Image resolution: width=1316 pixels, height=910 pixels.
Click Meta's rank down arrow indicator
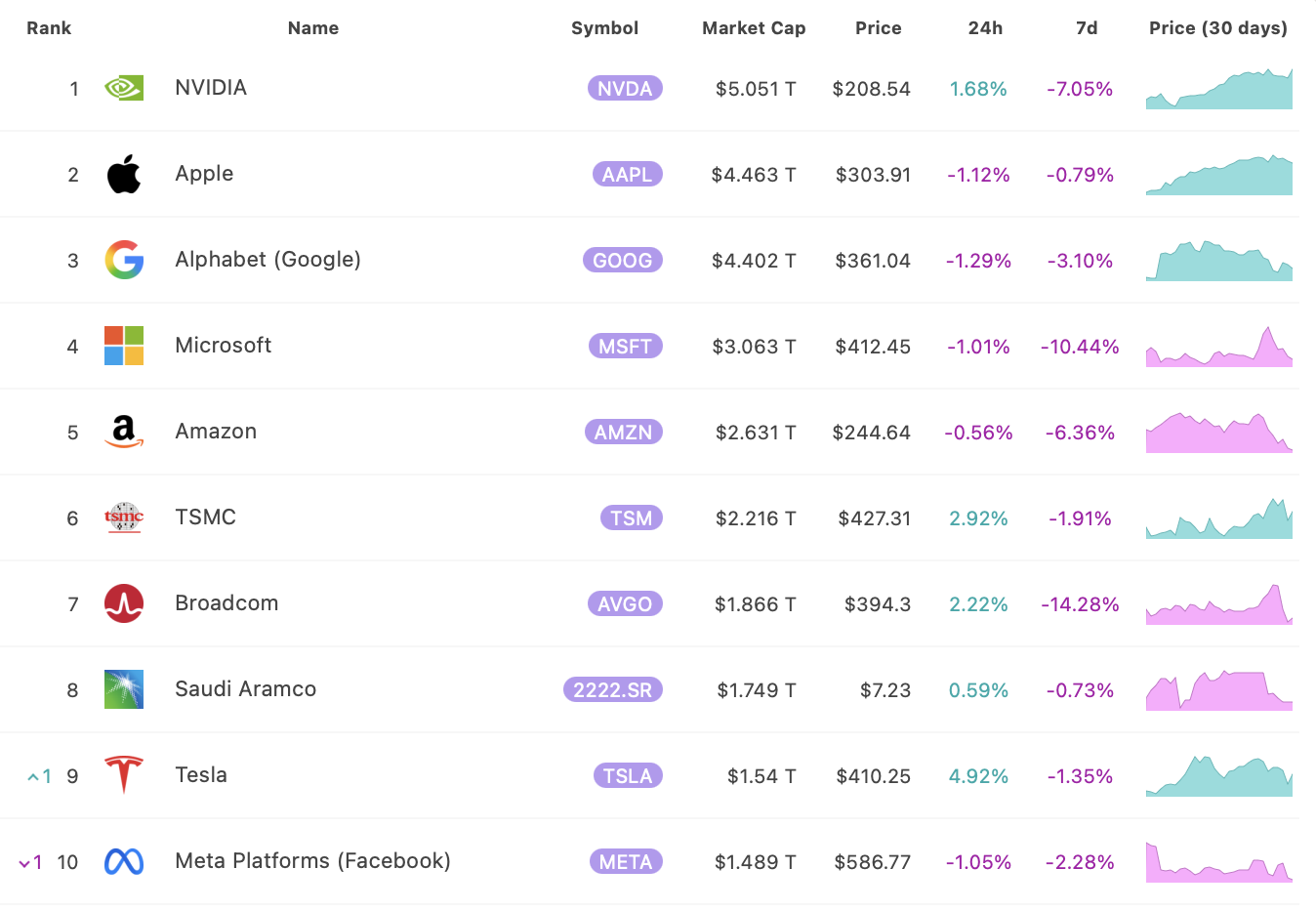point(31,862)
